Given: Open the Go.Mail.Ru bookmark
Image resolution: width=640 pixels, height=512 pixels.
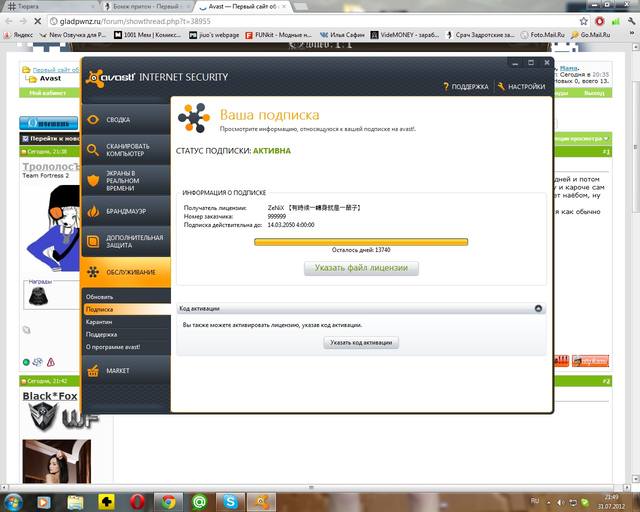Looking at the screenshot, I should [591, 35].
